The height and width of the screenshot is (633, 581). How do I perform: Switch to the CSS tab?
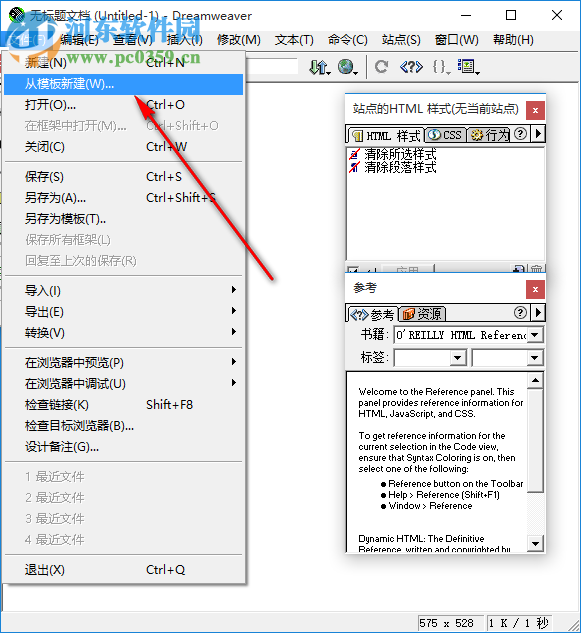(x=445, y=135)
